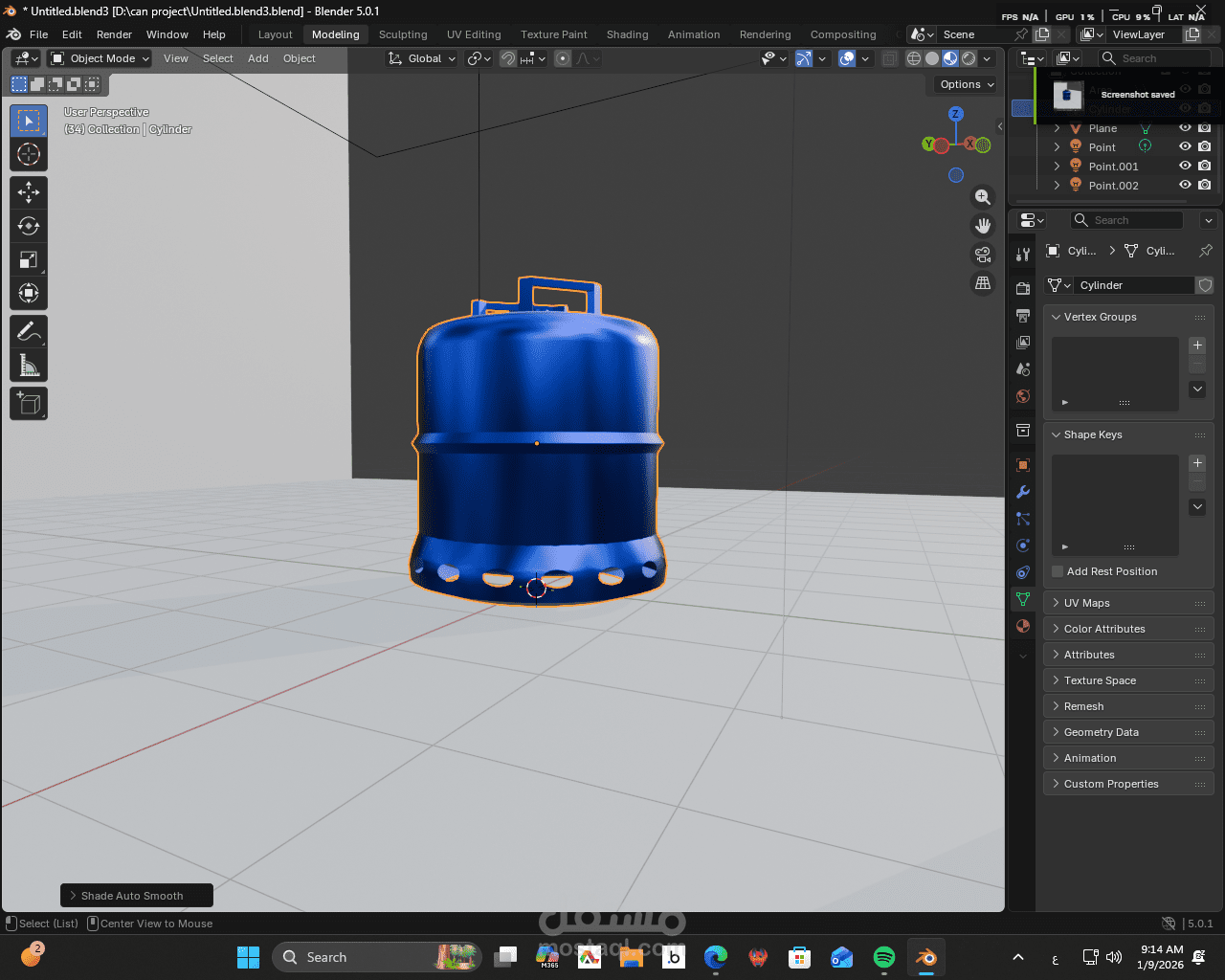The height and width of the screenshot is (980, 1225).
Task: Activate the Rotate tool
Action: [x=29, y=226]
